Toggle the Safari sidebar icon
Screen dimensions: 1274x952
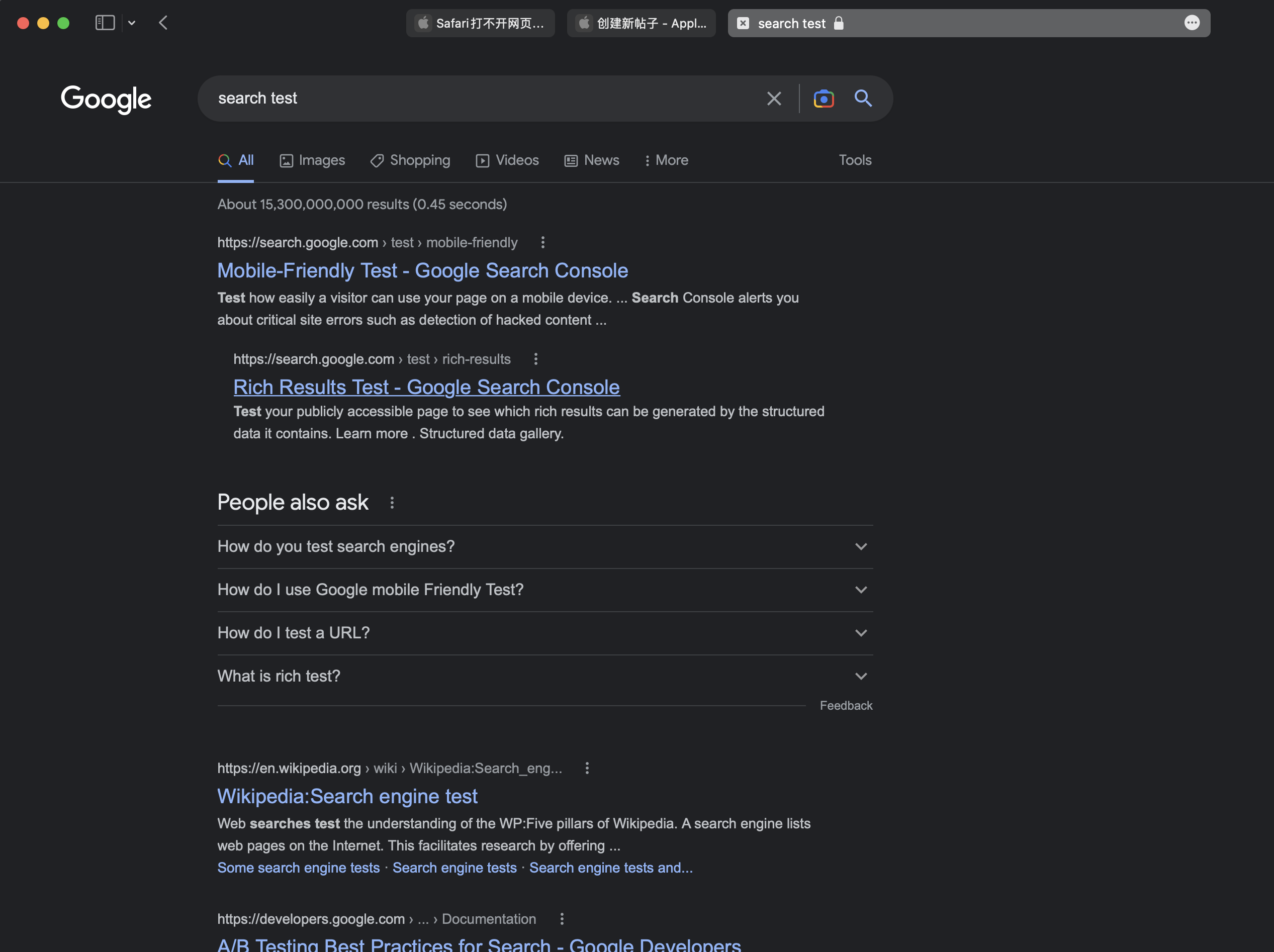click(105, 23)
